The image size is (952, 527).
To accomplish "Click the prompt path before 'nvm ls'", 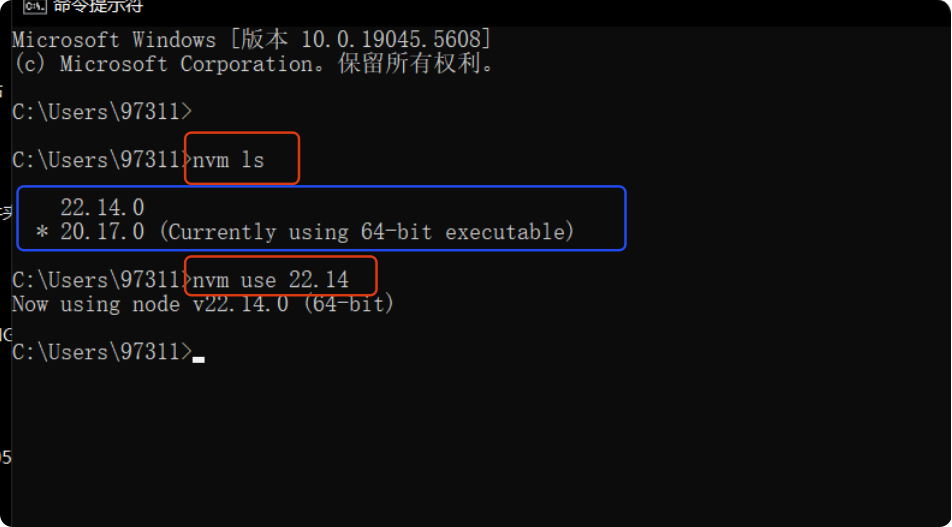I will 102,160.
